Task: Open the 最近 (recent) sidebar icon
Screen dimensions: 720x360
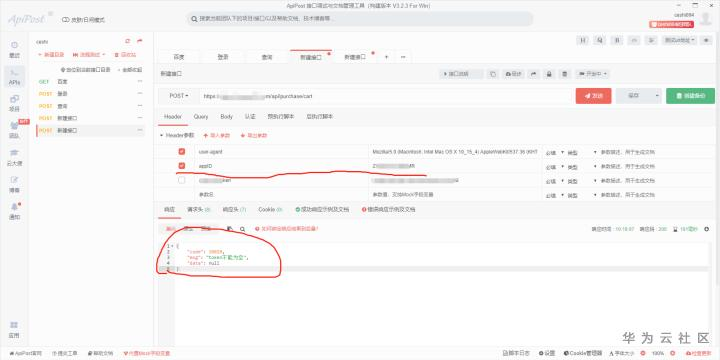Action: [x=14, y=50]
